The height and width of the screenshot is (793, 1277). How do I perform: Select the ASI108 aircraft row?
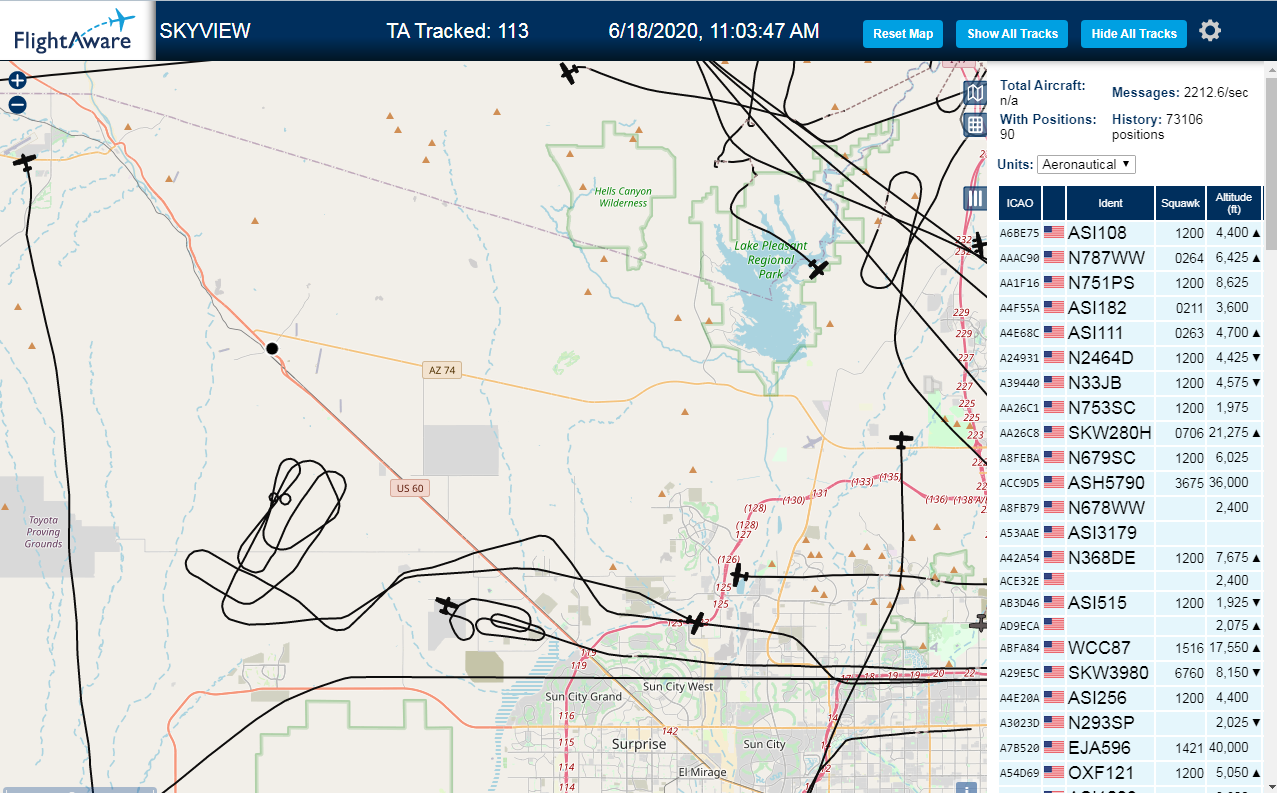coord(1130,232)
